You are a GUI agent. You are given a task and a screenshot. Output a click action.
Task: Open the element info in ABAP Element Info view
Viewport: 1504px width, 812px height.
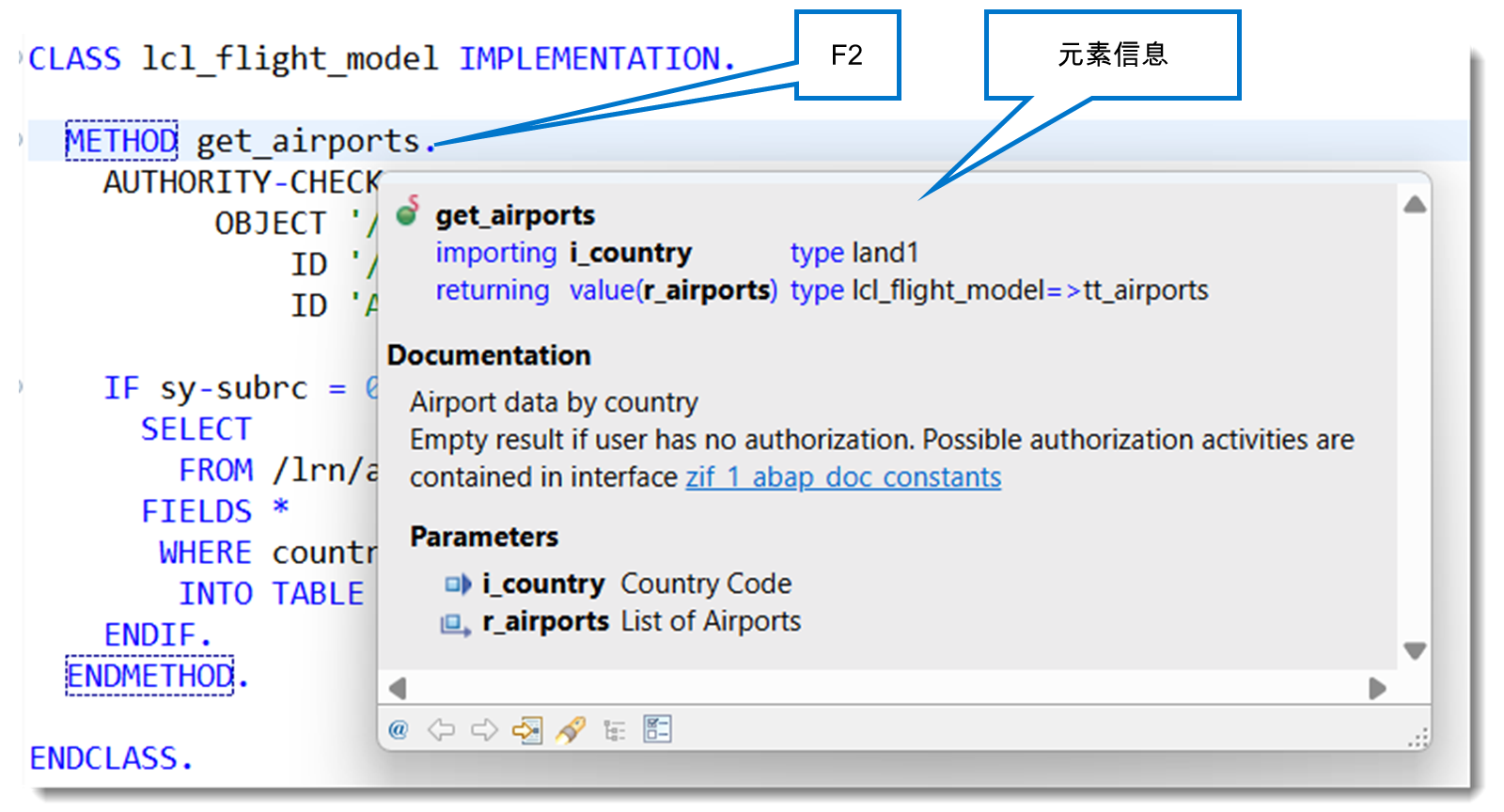click(527, 729)
